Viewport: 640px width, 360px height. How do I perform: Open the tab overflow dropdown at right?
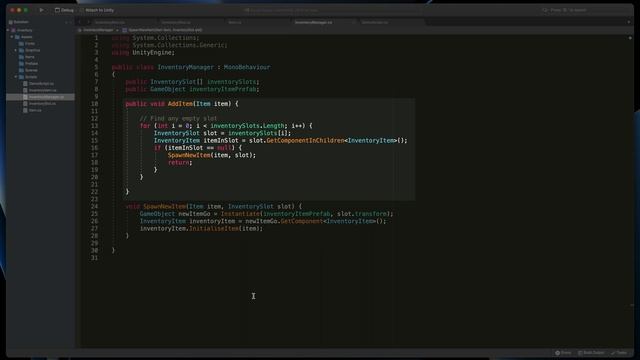(x=629, y=22)
